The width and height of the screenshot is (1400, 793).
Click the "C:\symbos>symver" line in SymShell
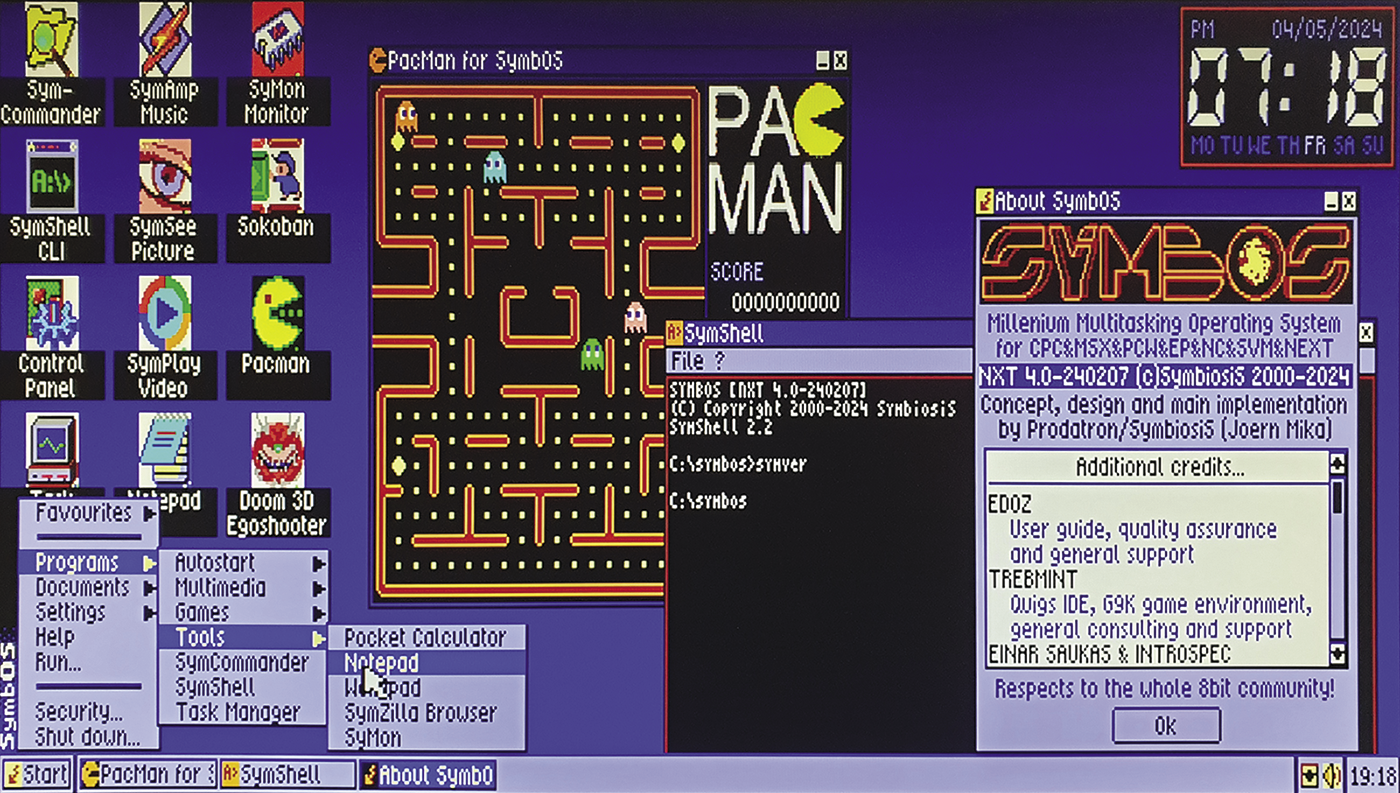[x=738, y=465]
